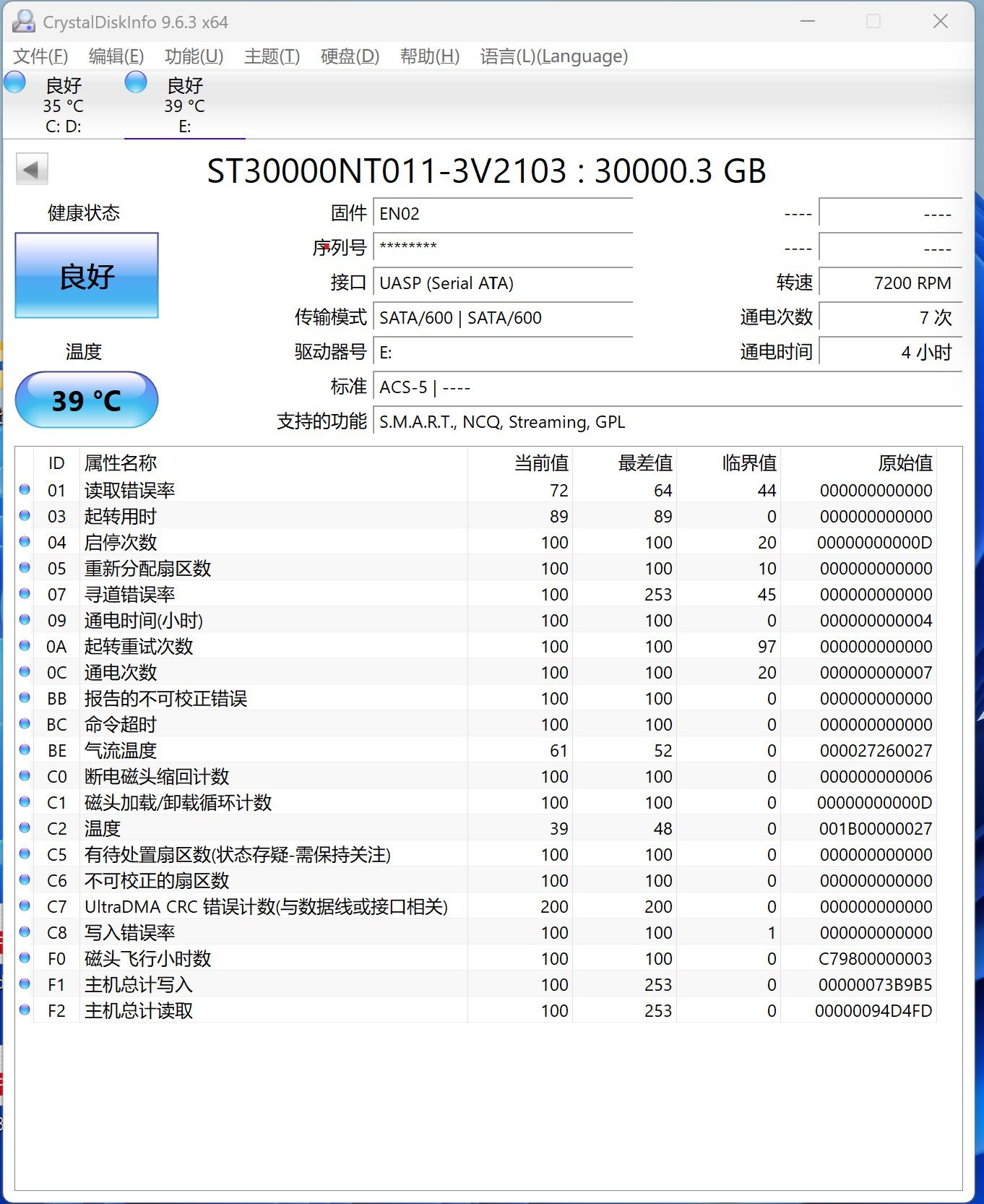This screenshot has width=984, height=1204.
Task: Click status dot of 磁头加载/卸载循环计数 row
Action: (25, 802)
